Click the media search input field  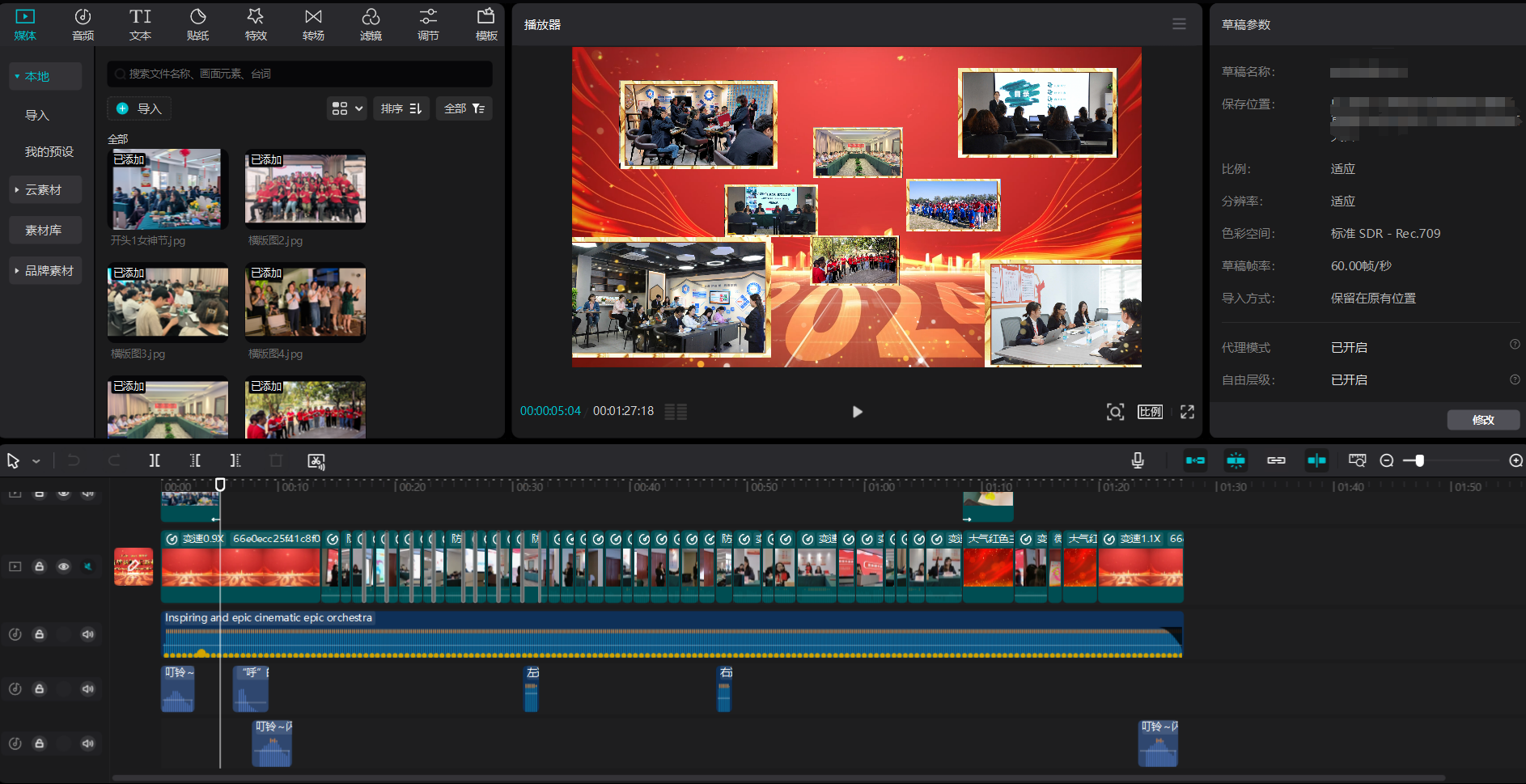point(299,74)
